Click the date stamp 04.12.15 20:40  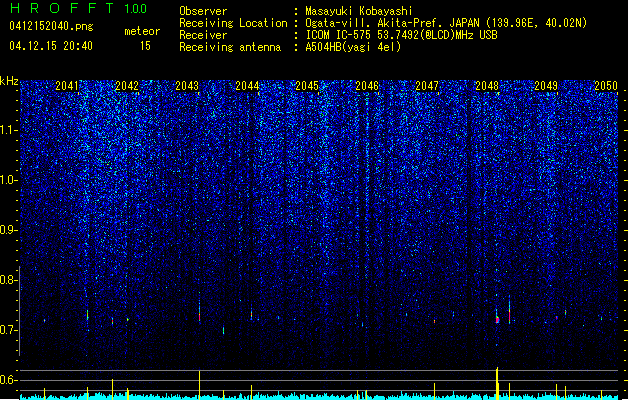tap(51, 46)
